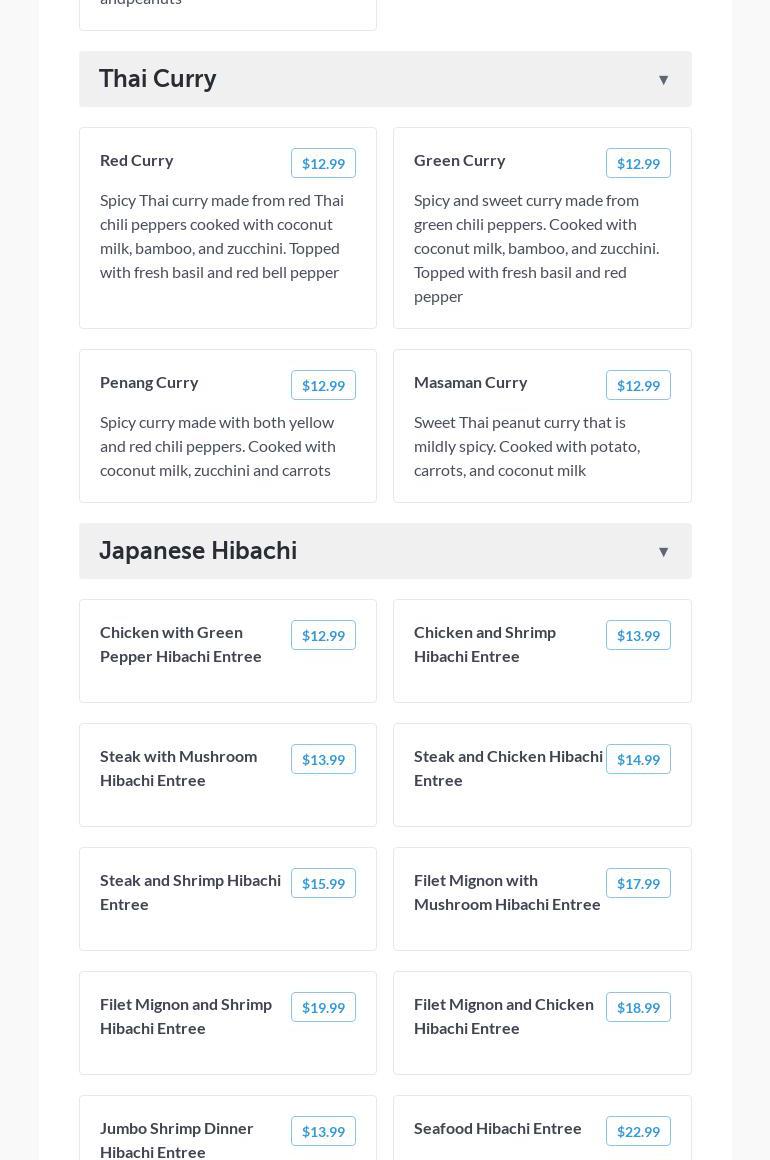Select Chicken and Shrimp Hibachi Entree

click(x=485, y=645)
